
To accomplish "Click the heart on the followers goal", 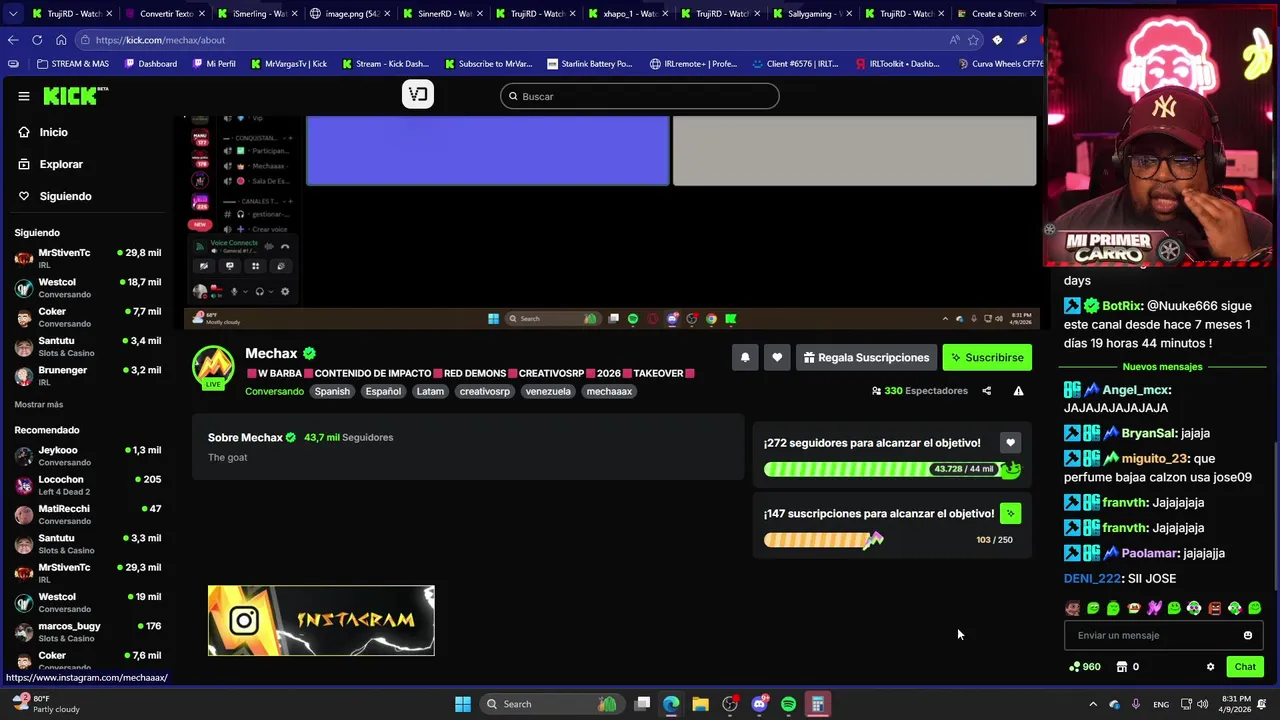I will tap(1010, 443).
